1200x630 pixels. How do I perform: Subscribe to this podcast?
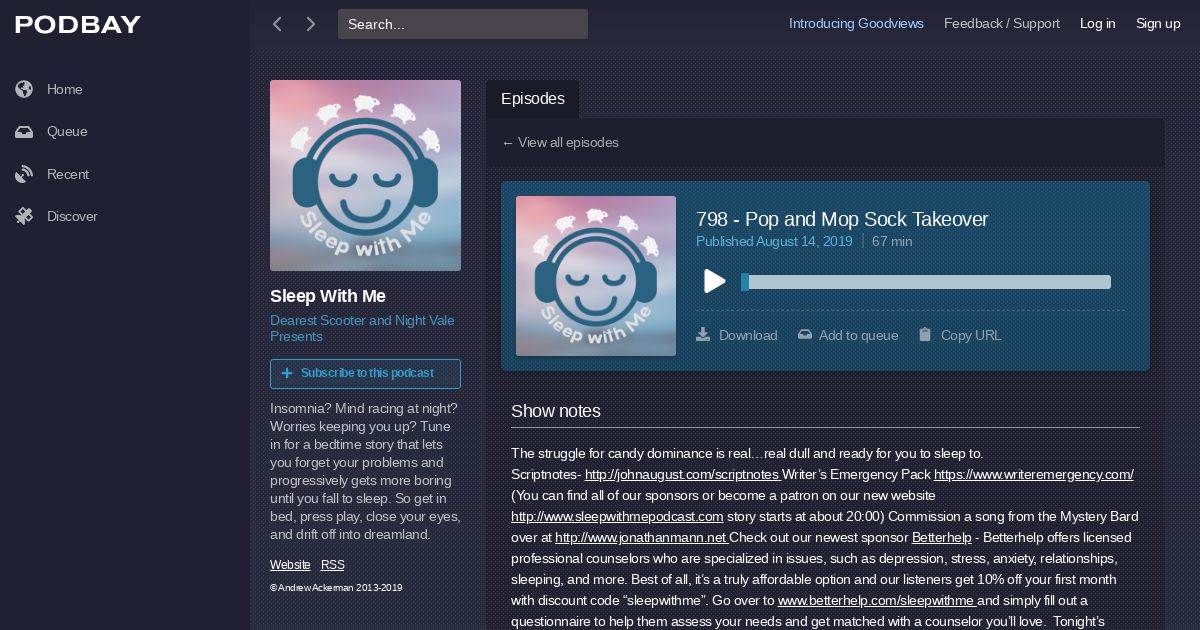pos(365,373)
